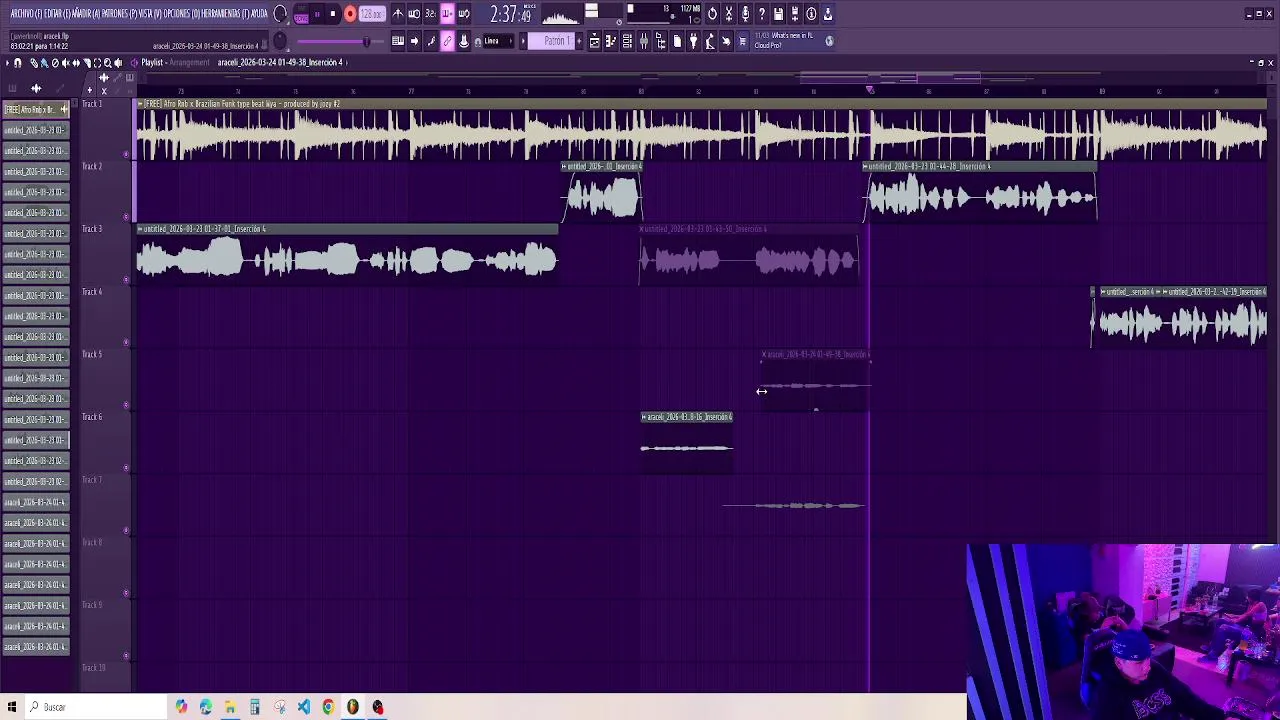The height and width of the screenshot is (720, 1280).
Task: Select the playlist Paint brush tool
Action: (44, 63)
